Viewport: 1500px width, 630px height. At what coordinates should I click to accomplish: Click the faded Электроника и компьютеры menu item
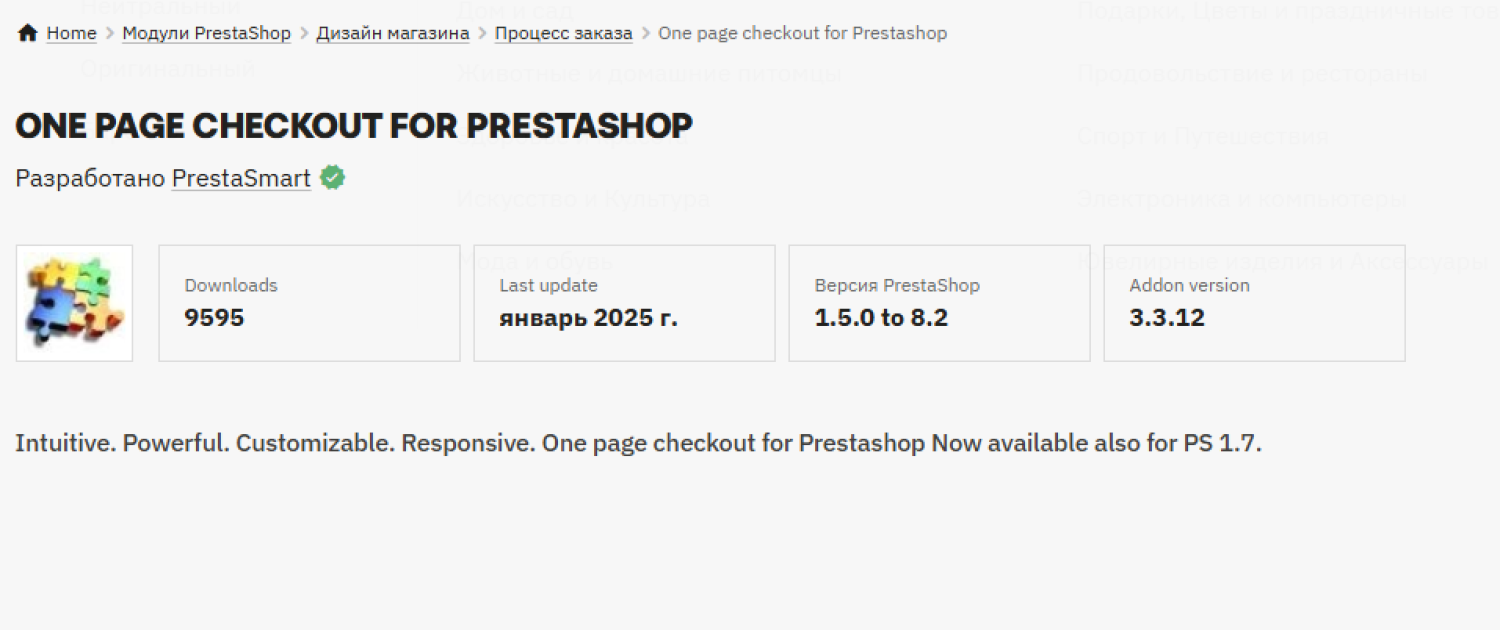pos(1241,198)
